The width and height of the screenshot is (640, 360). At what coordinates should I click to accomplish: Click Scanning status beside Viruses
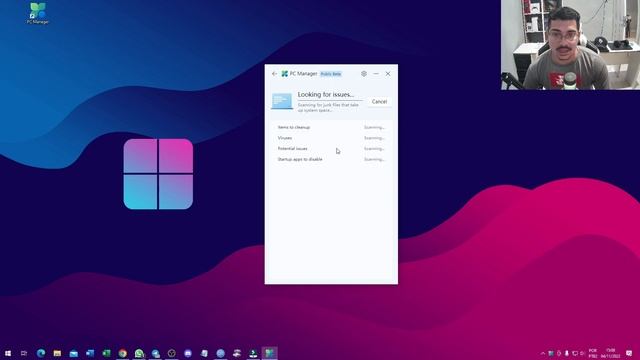click(374, 138)
